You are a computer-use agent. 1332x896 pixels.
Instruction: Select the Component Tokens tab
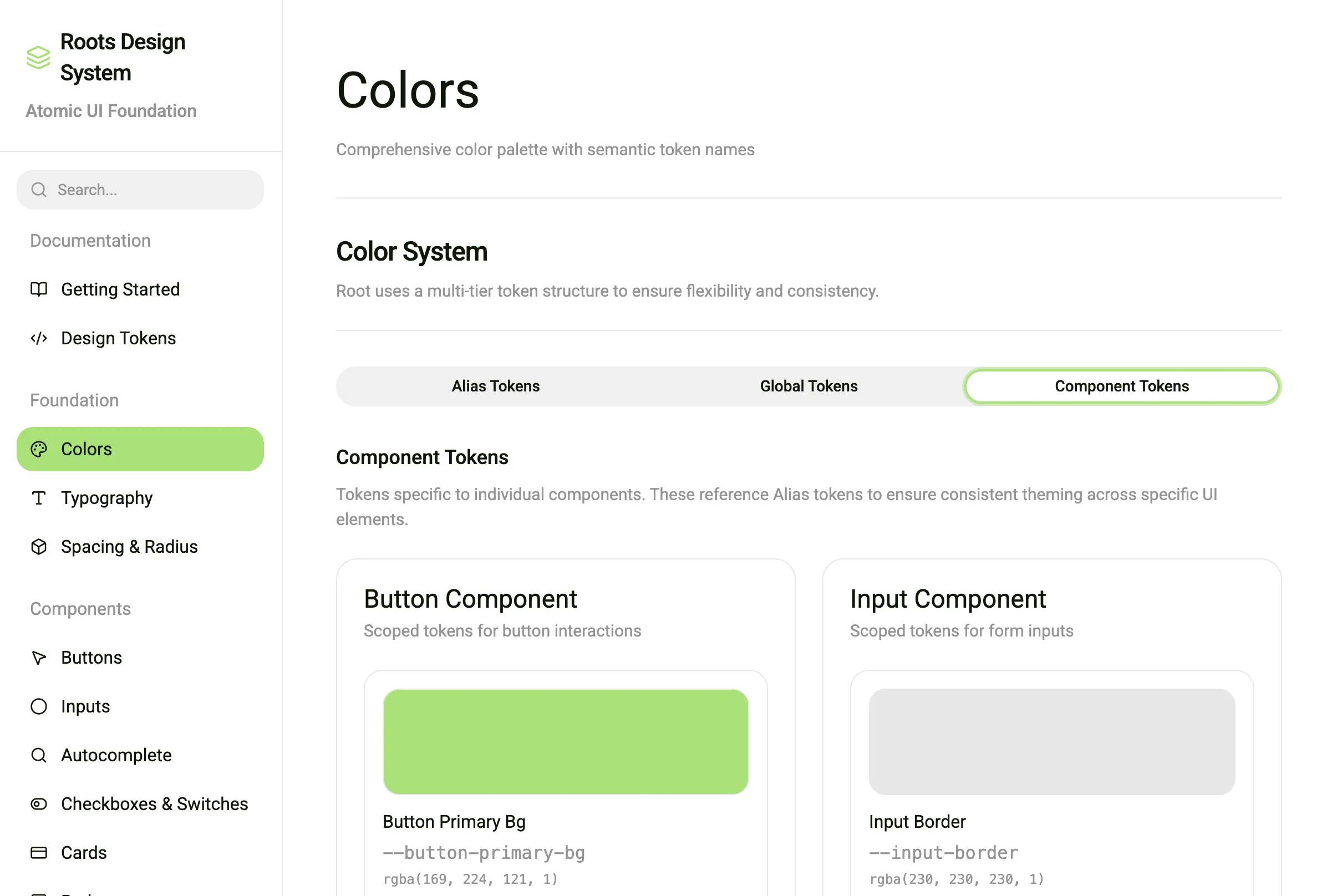[x=1122, y=386]
